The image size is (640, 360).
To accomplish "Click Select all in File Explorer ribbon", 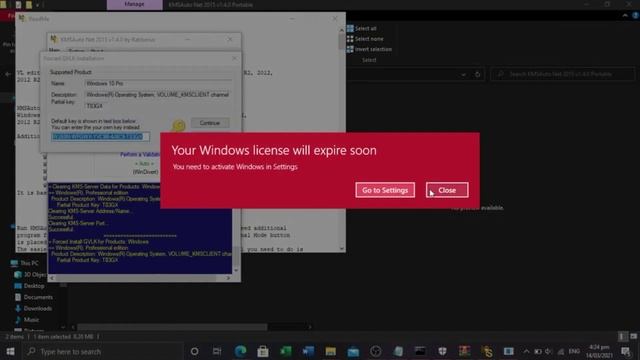I will click(x=362, y=29).
